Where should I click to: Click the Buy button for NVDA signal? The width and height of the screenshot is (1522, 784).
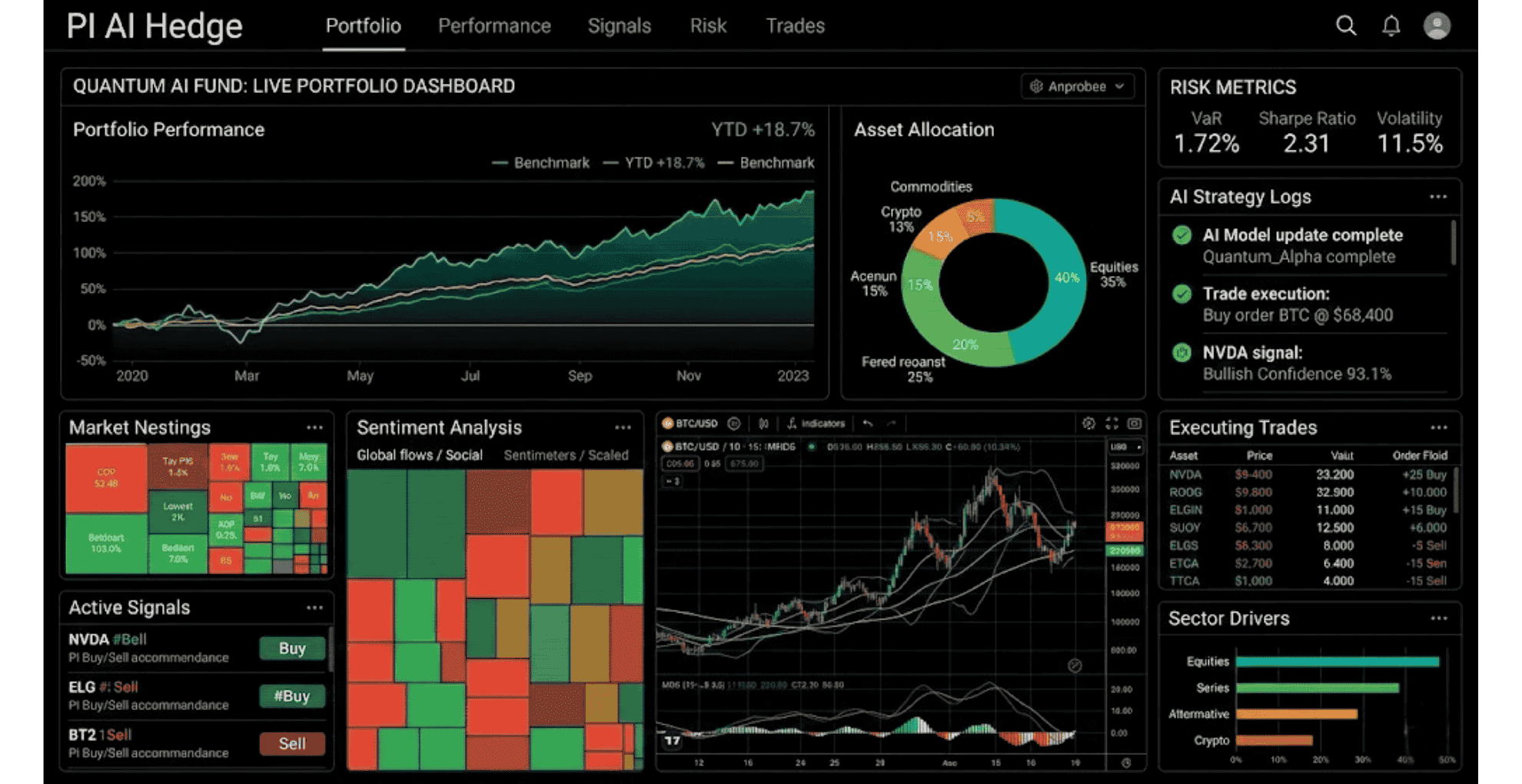pos(291,648)
